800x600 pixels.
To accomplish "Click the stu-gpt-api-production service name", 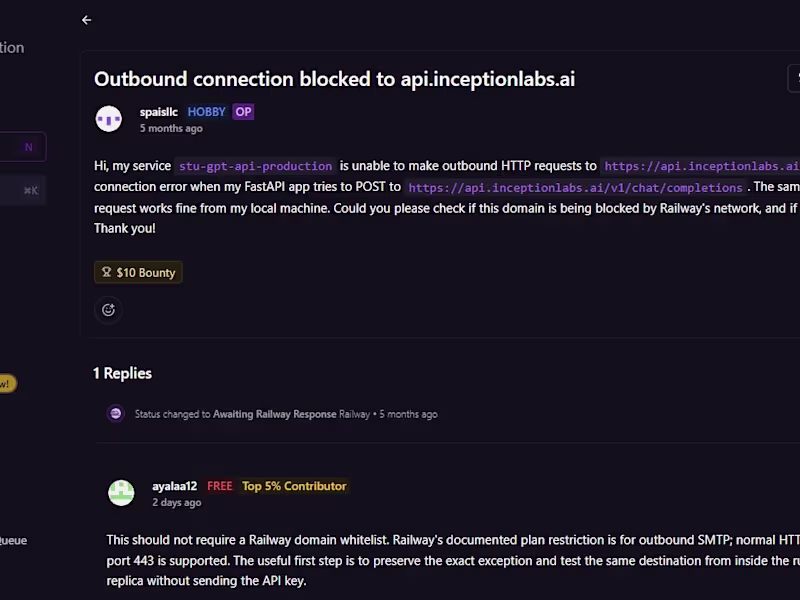I will coord(256,166).
